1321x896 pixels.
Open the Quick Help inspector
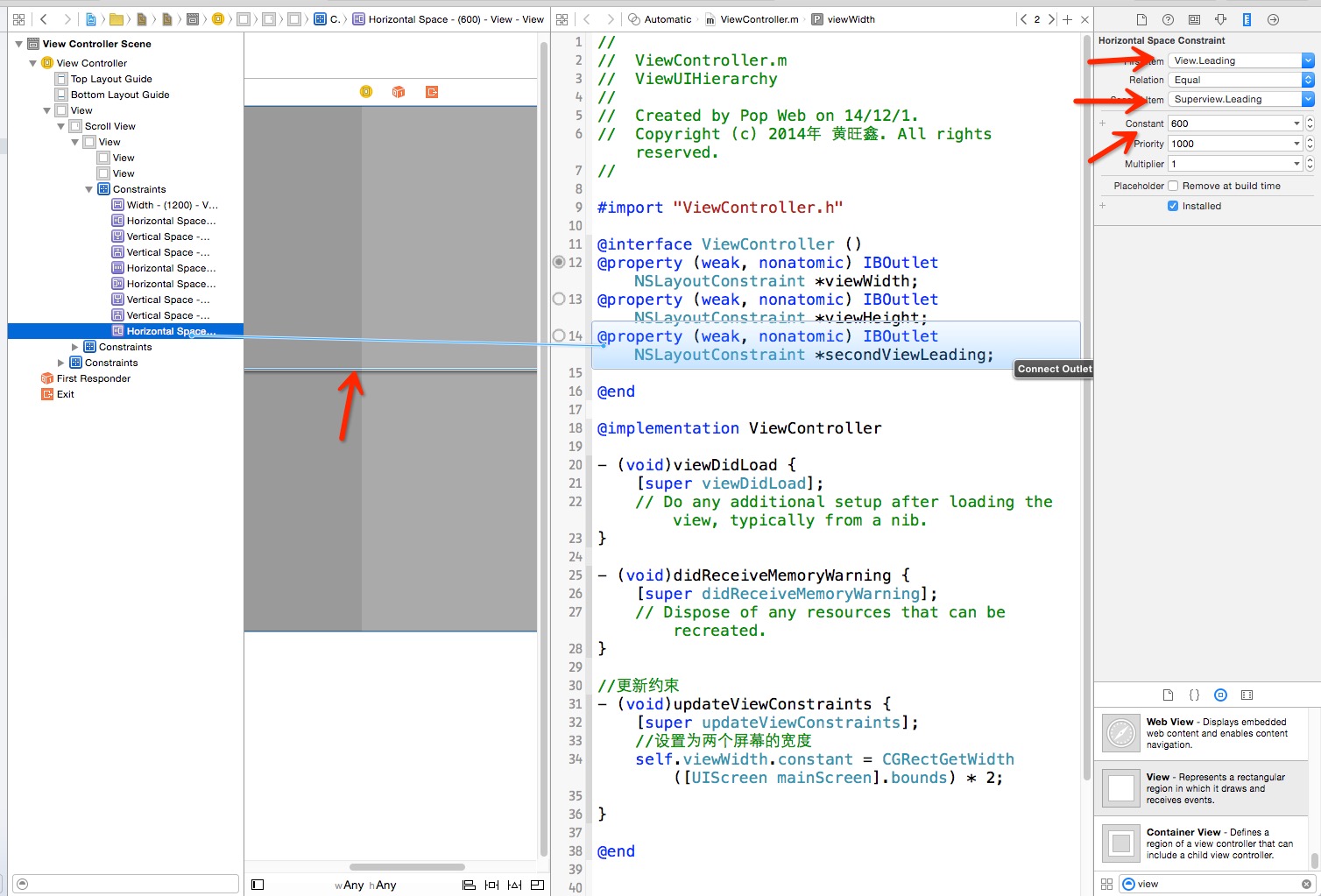[1168, 19]
